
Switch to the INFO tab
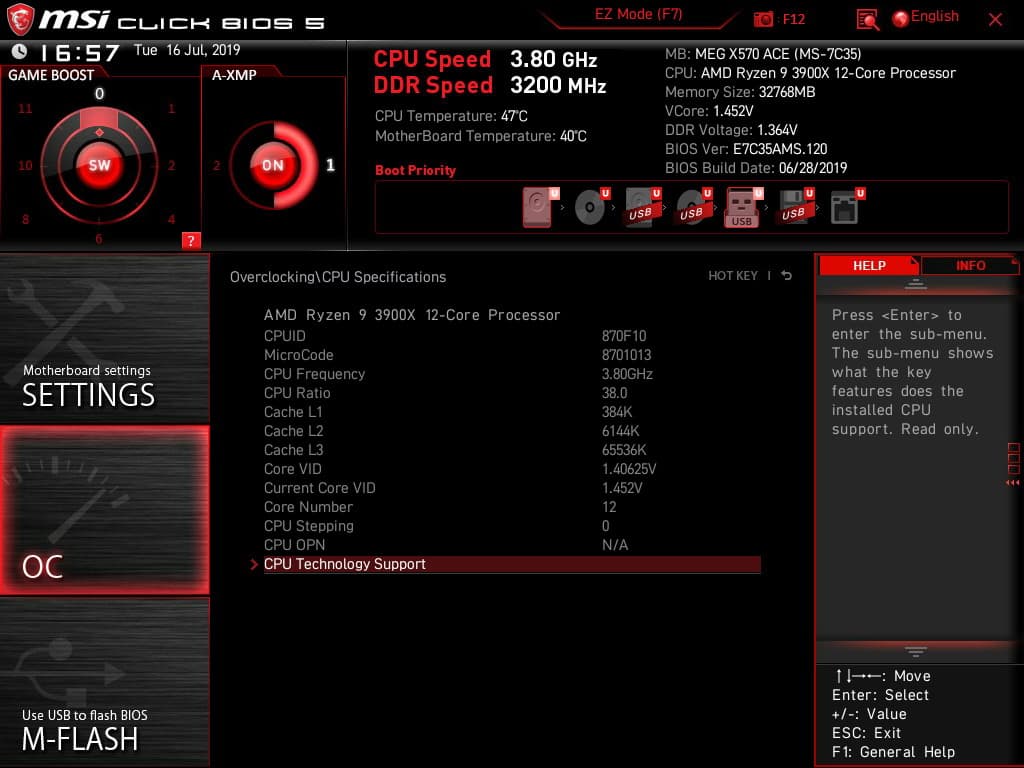coord(970,265)
